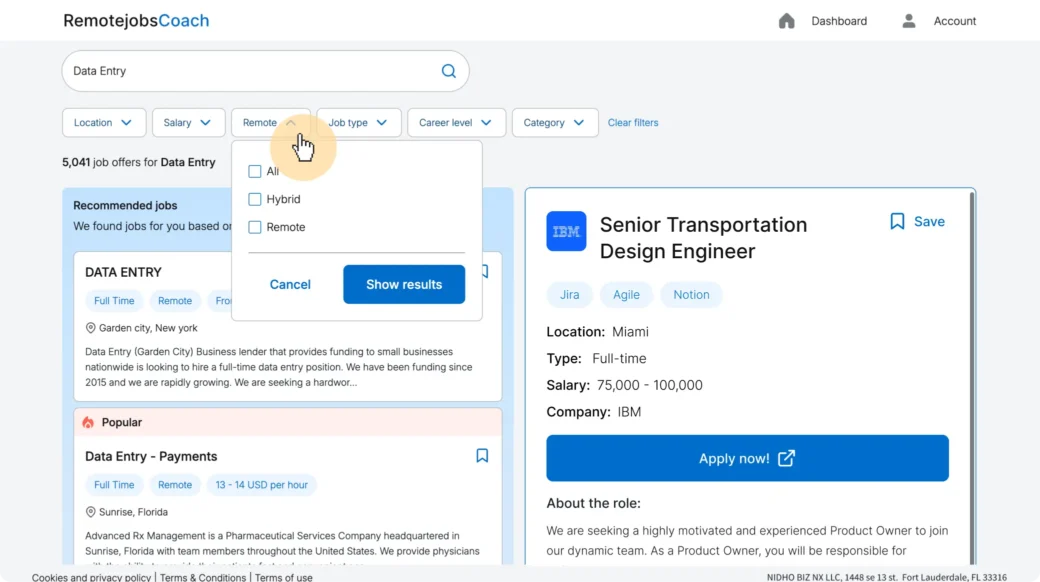Click the IBM company logo

coord(566,232)
